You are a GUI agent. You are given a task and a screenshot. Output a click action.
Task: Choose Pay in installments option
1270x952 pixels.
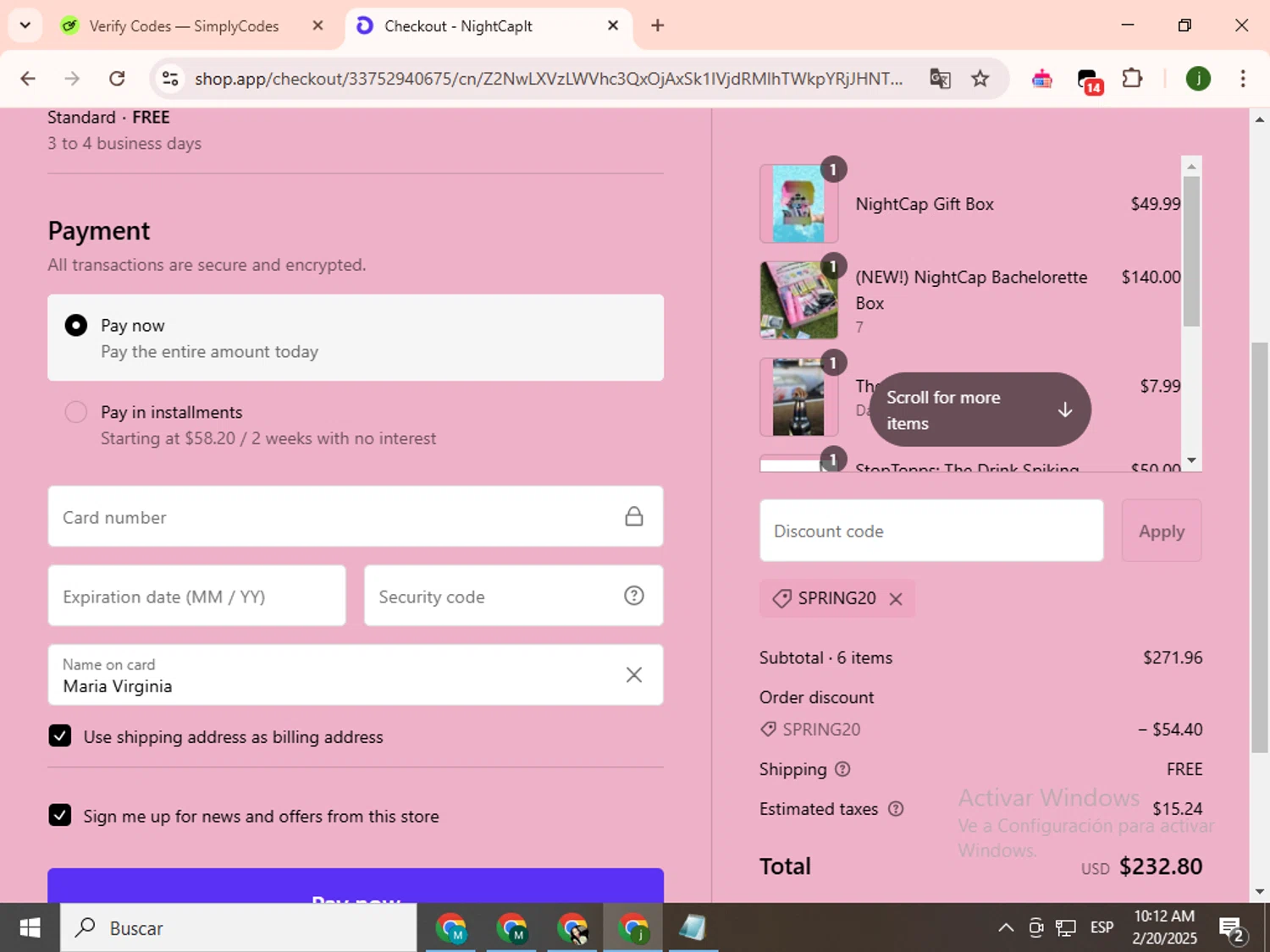tap(76, 412)
